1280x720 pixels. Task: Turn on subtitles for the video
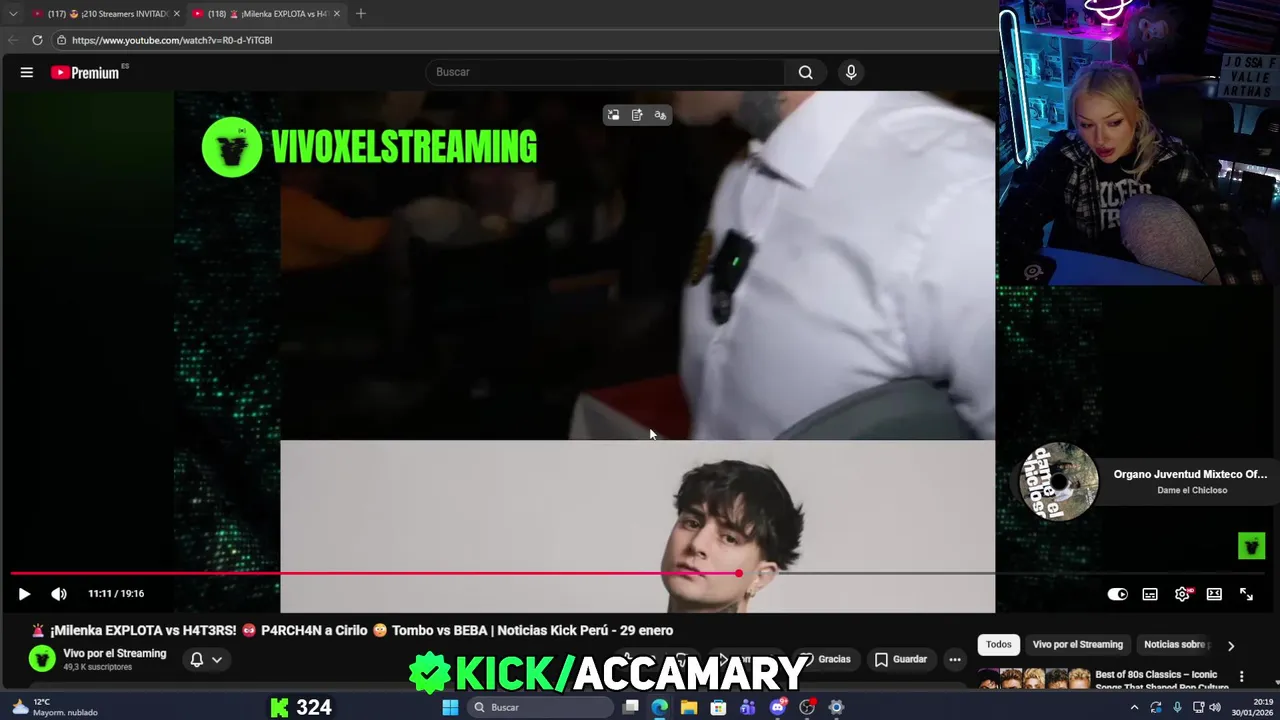1150,594
